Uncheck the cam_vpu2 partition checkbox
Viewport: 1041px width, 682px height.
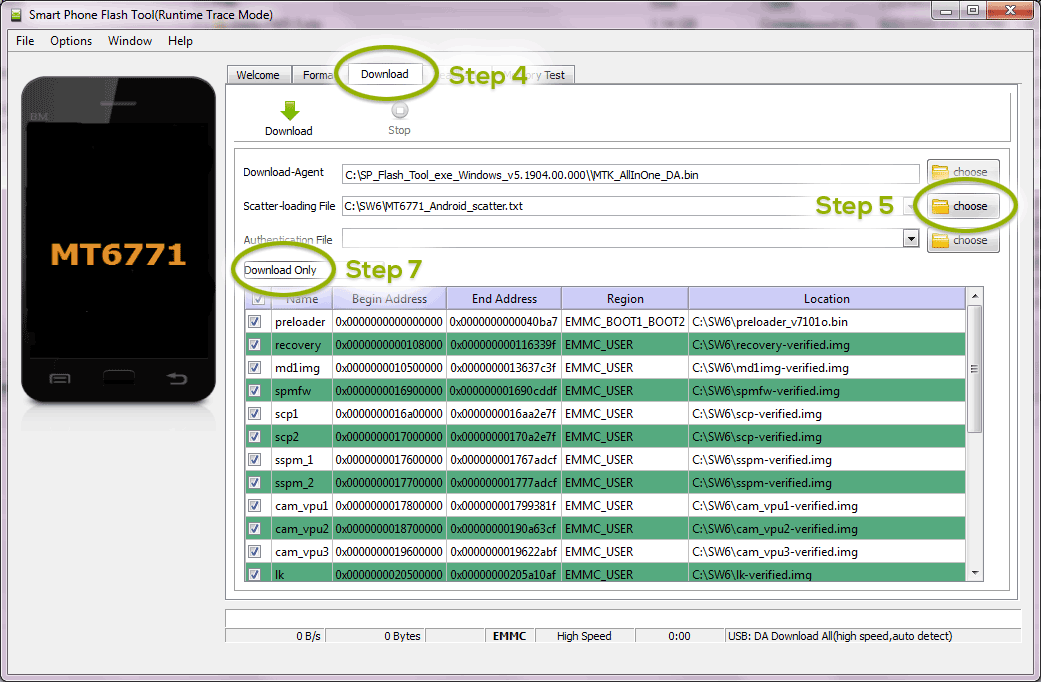(255, 529)
